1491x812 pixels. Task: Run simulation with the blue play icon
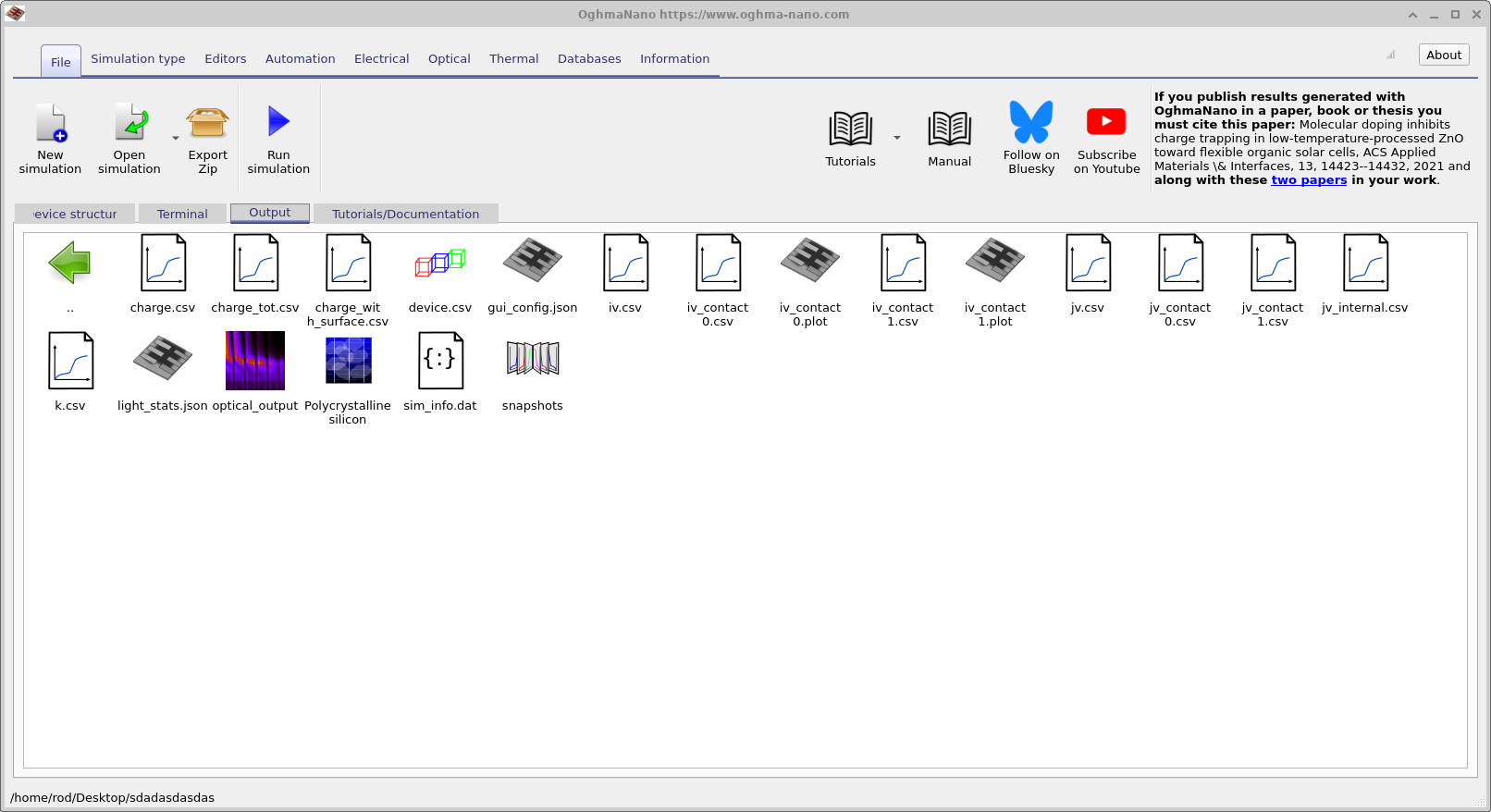click(x=278, y=121)
